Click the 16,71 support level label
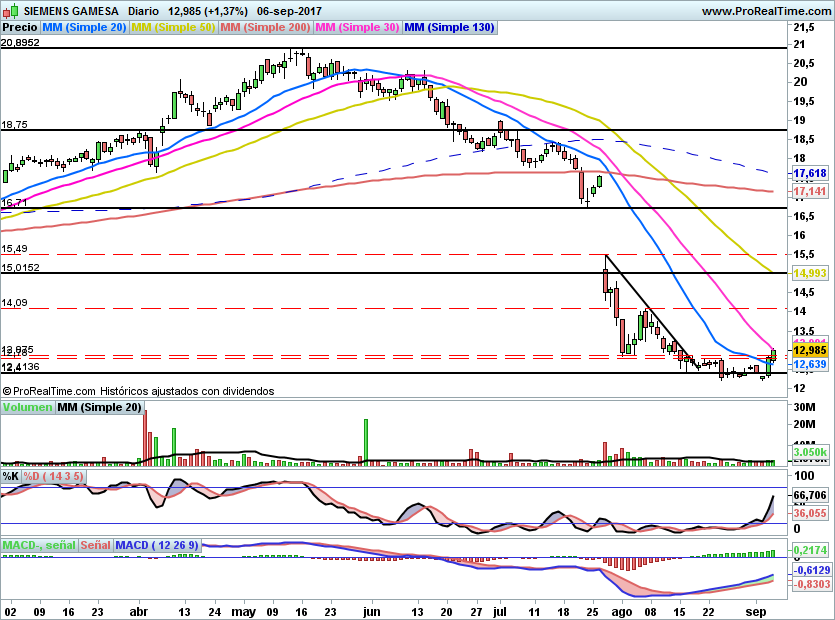This screenshot has height=620, width=835. 14,202
